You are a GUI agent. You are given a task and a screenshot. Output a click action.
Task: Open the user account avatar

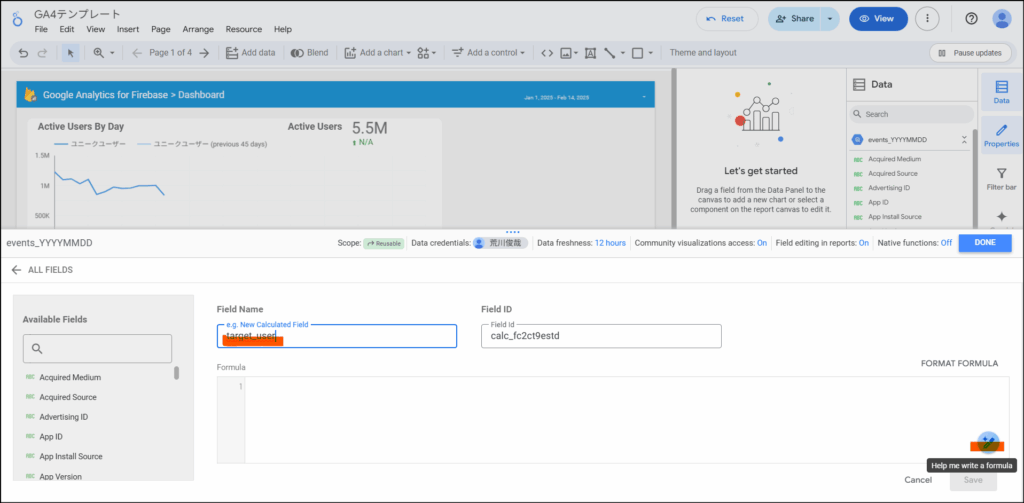point(1001,19)
